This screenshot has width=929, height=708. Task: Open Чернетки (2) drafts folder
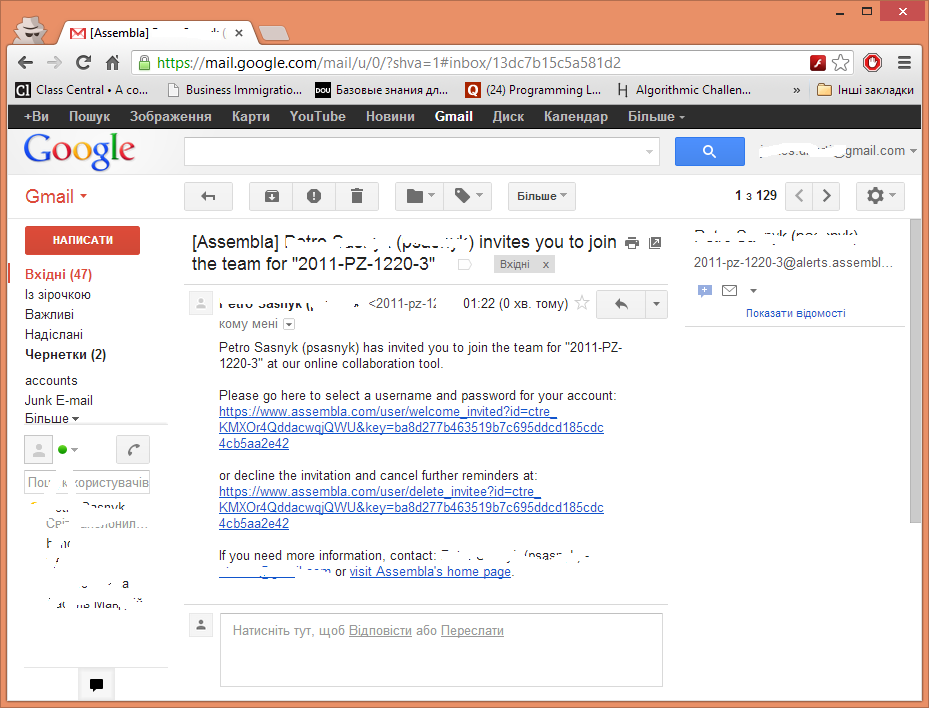(x=65, y=354)
